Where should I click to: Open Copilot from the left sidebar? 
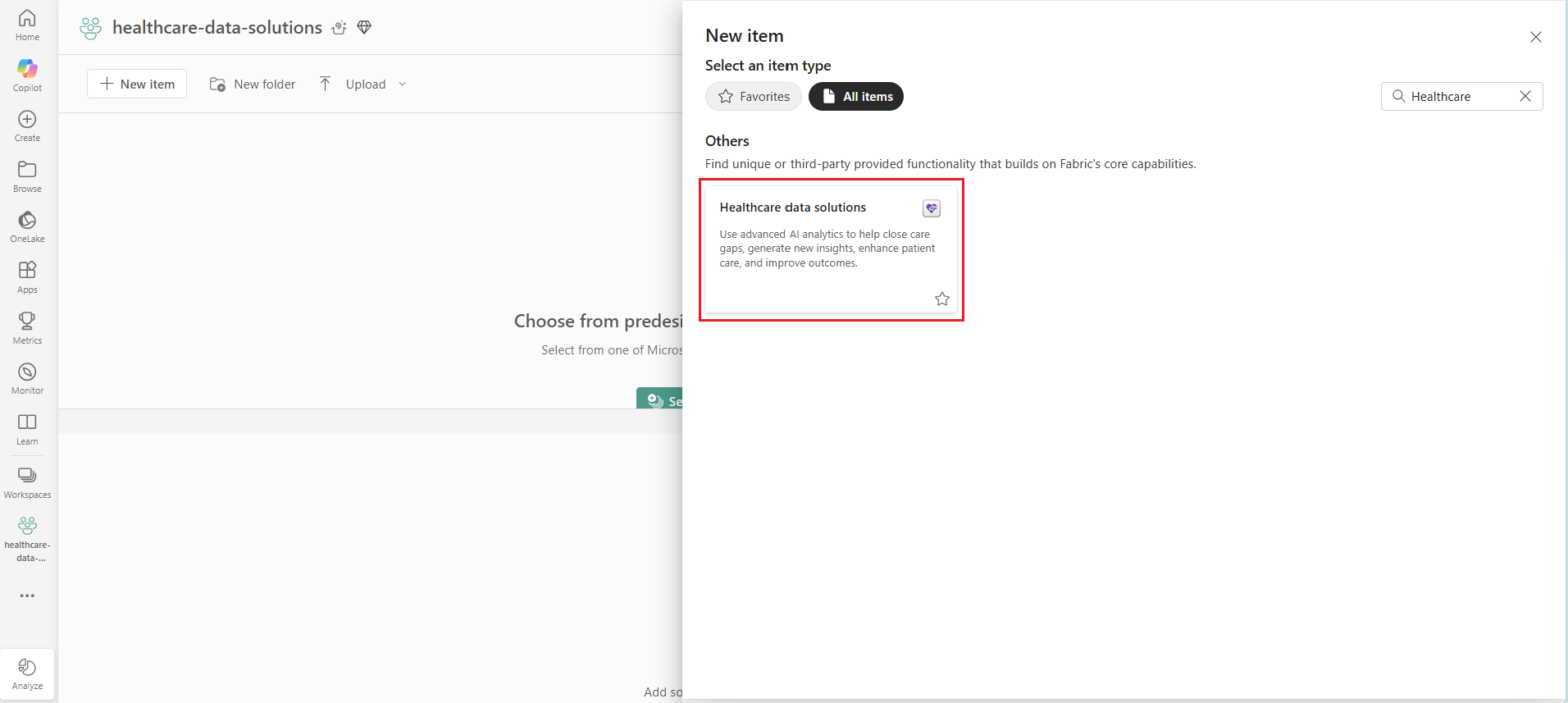(x=27, y=75)
